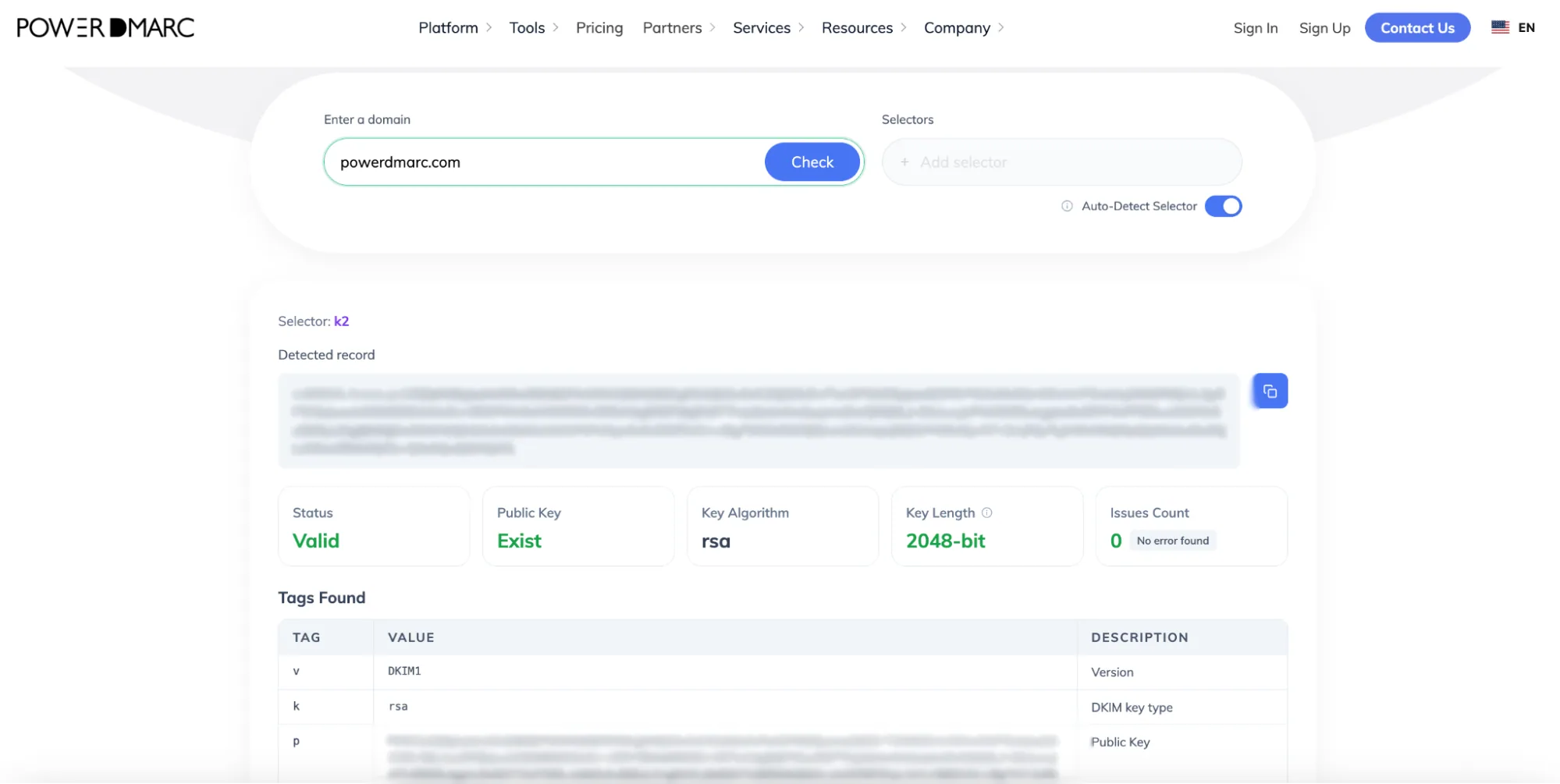This screenshot has width=1560, height=784.
Task: Expand the Resources menu
Action: click(864, 27)
